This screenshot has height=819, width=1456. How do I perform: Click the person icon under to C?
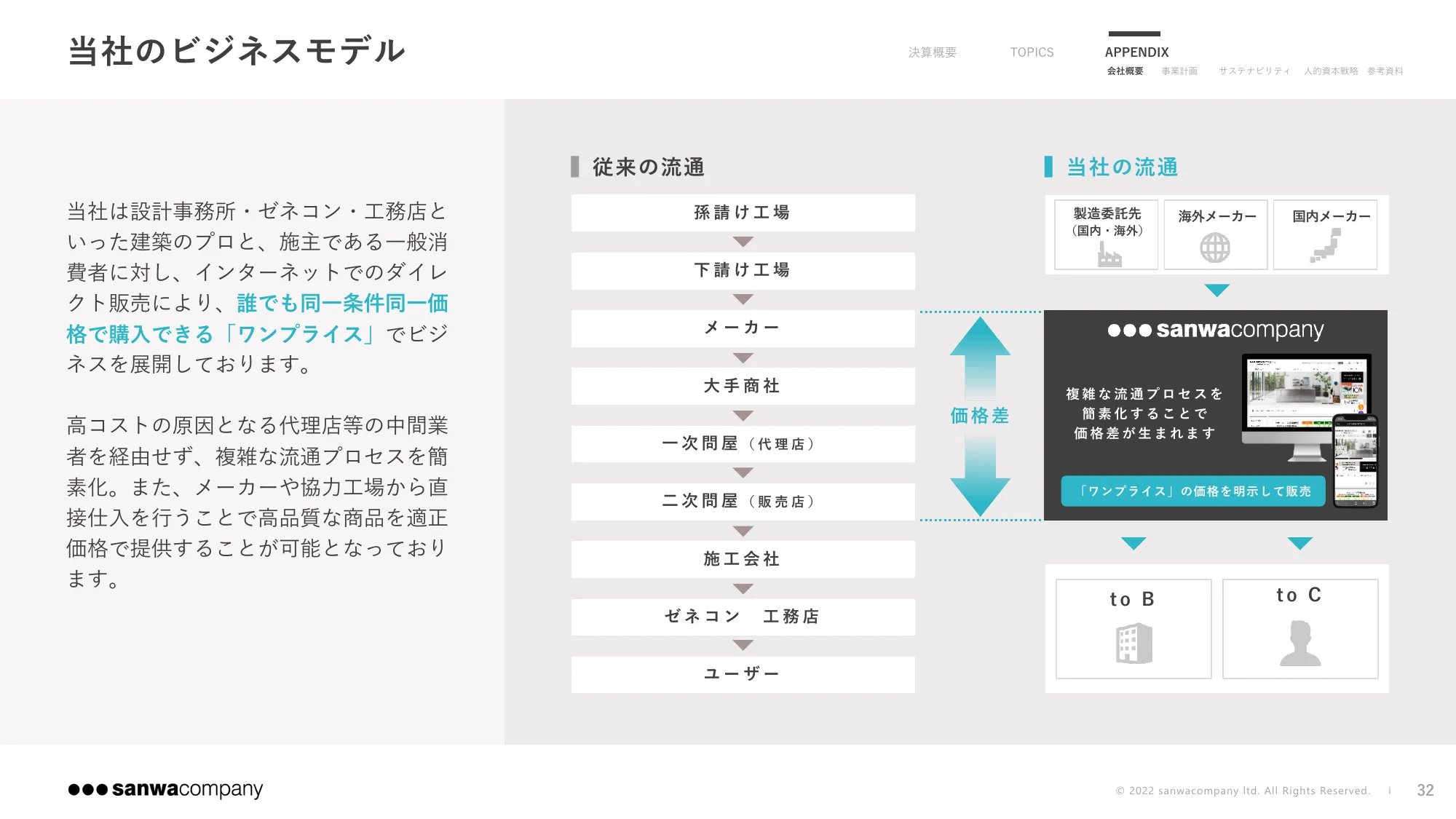point(1300,644)
